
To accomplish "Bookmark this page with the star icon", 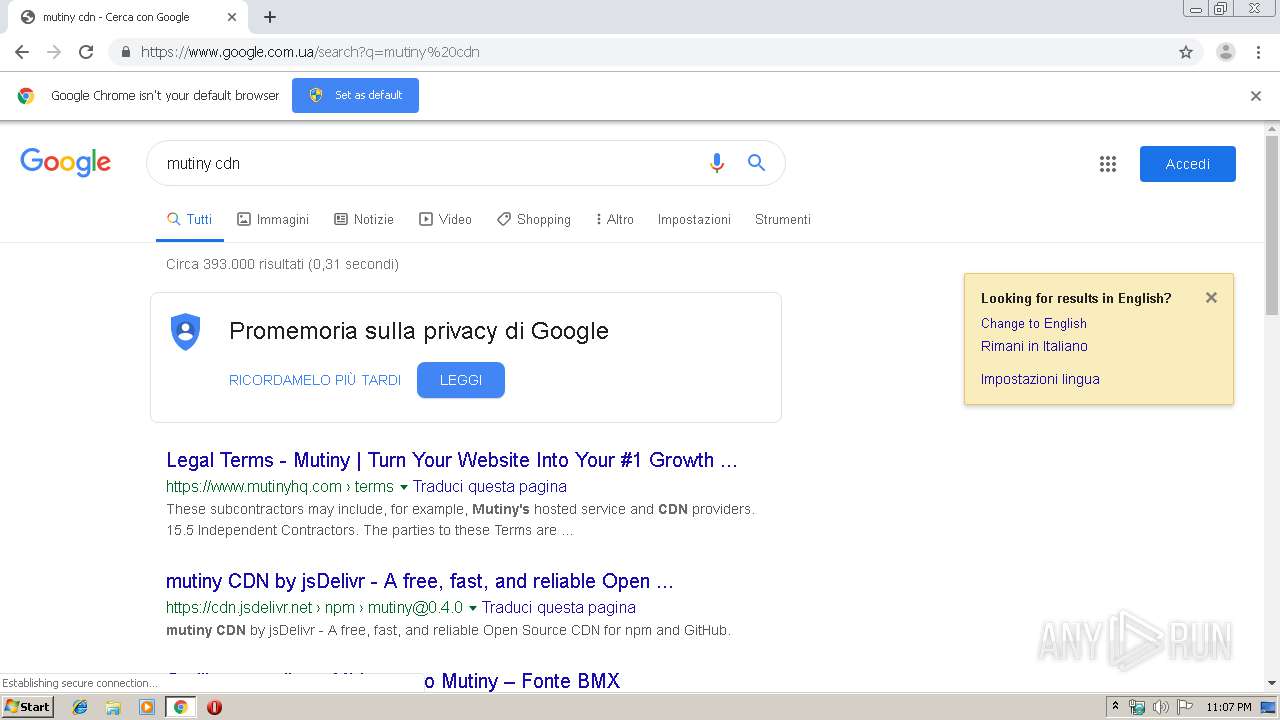I will (x=1186, y=52).
